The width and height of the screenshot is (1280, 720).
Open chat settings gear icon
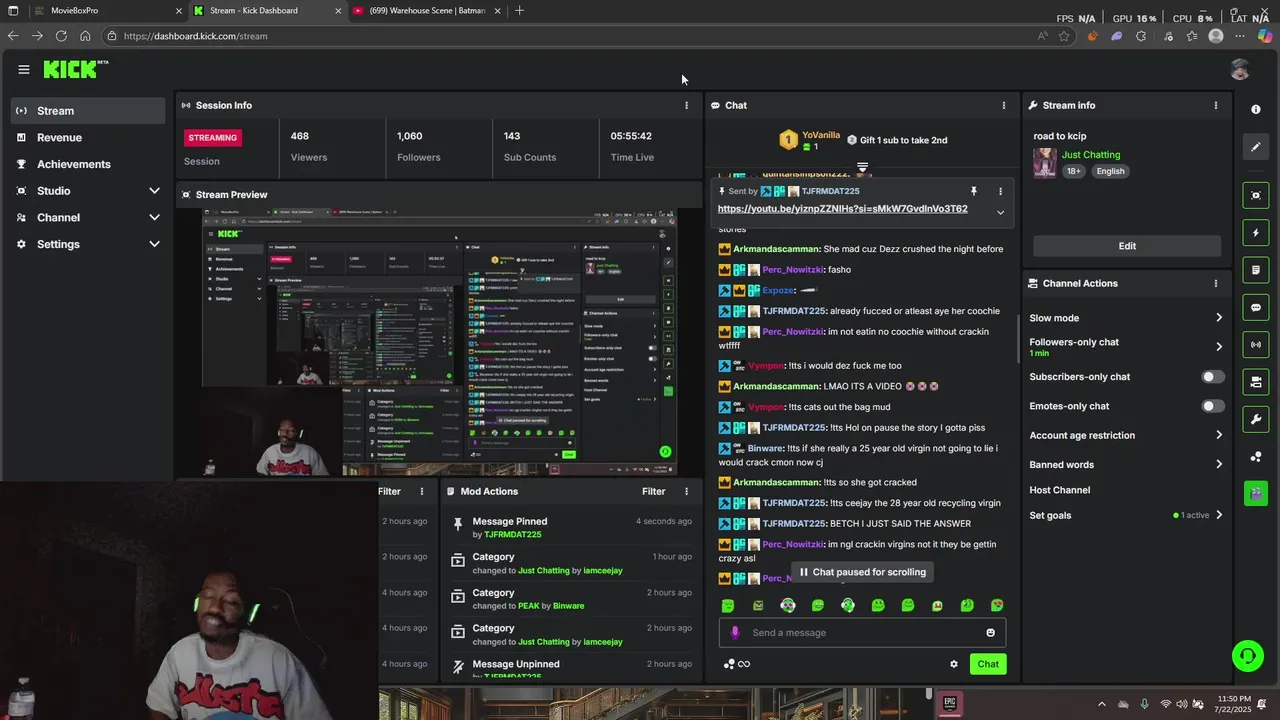[954, 664]
